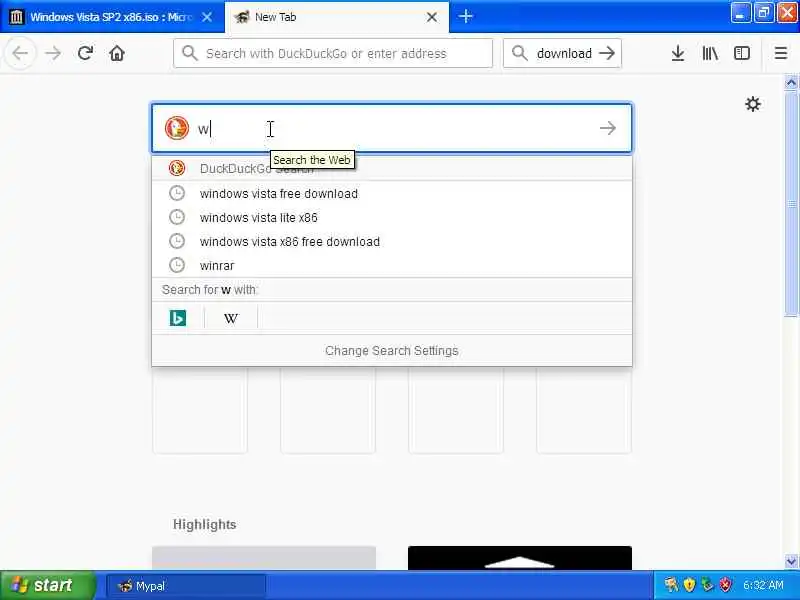This screenshot has width=800, height=600.
Task: Open a new tab with plus button
Action: coord(465,16)
